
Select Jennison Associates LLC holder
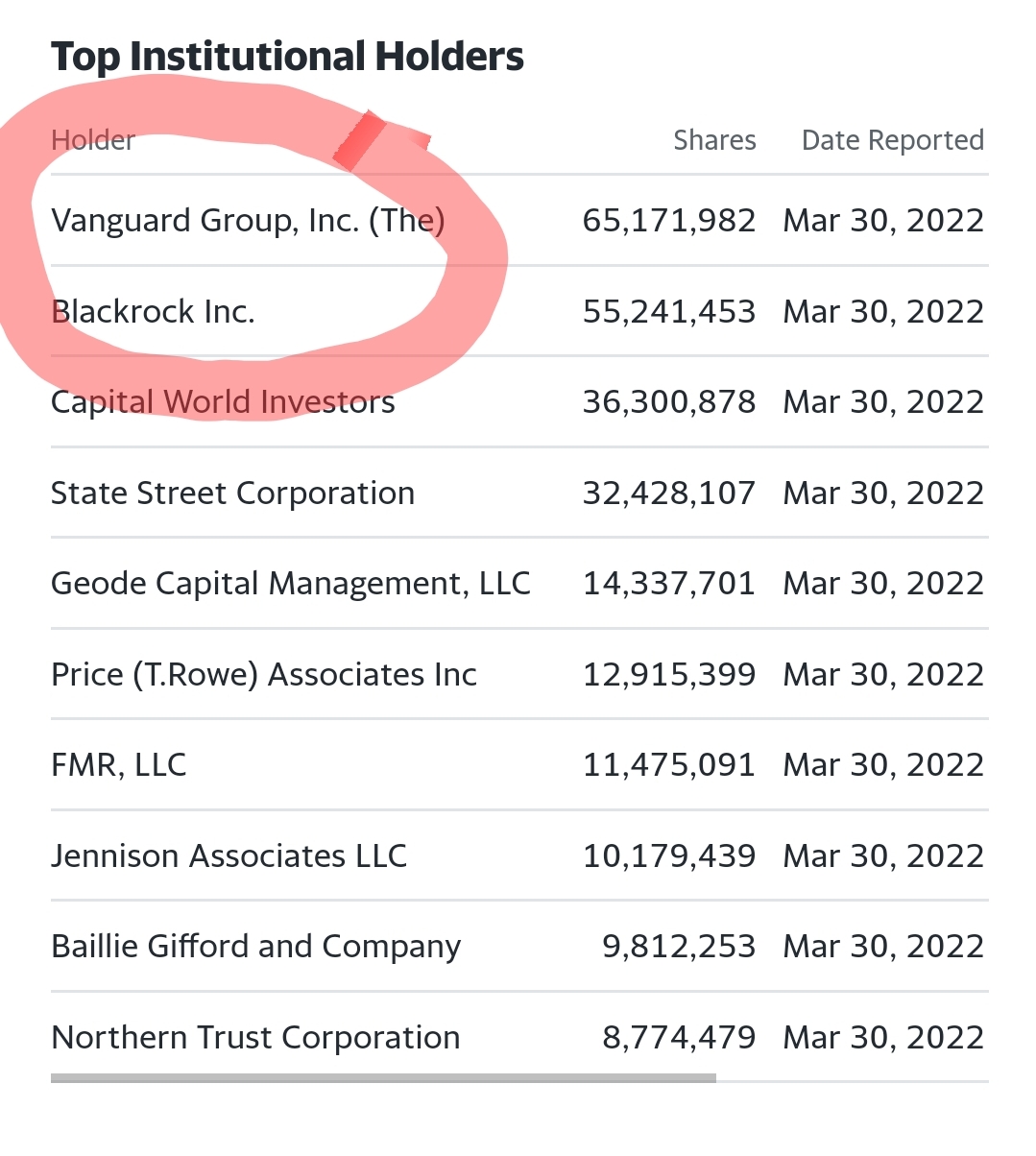click(229, 856)
